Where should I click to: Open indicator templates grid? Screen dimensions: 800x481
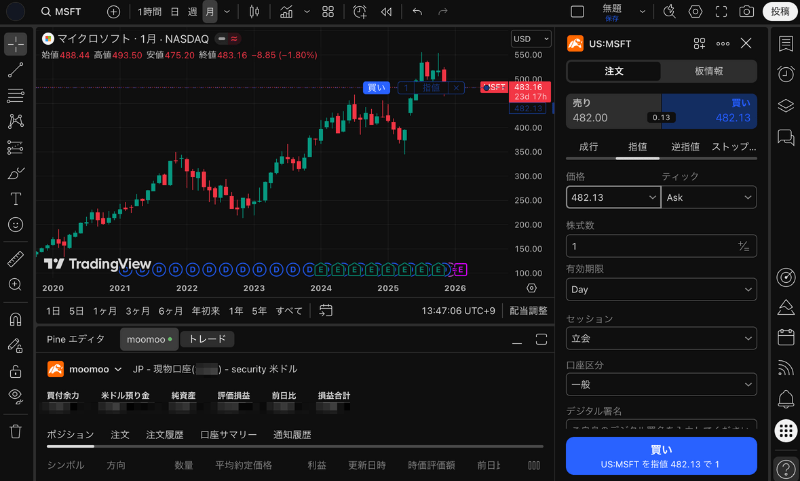(x=328, y=12)
